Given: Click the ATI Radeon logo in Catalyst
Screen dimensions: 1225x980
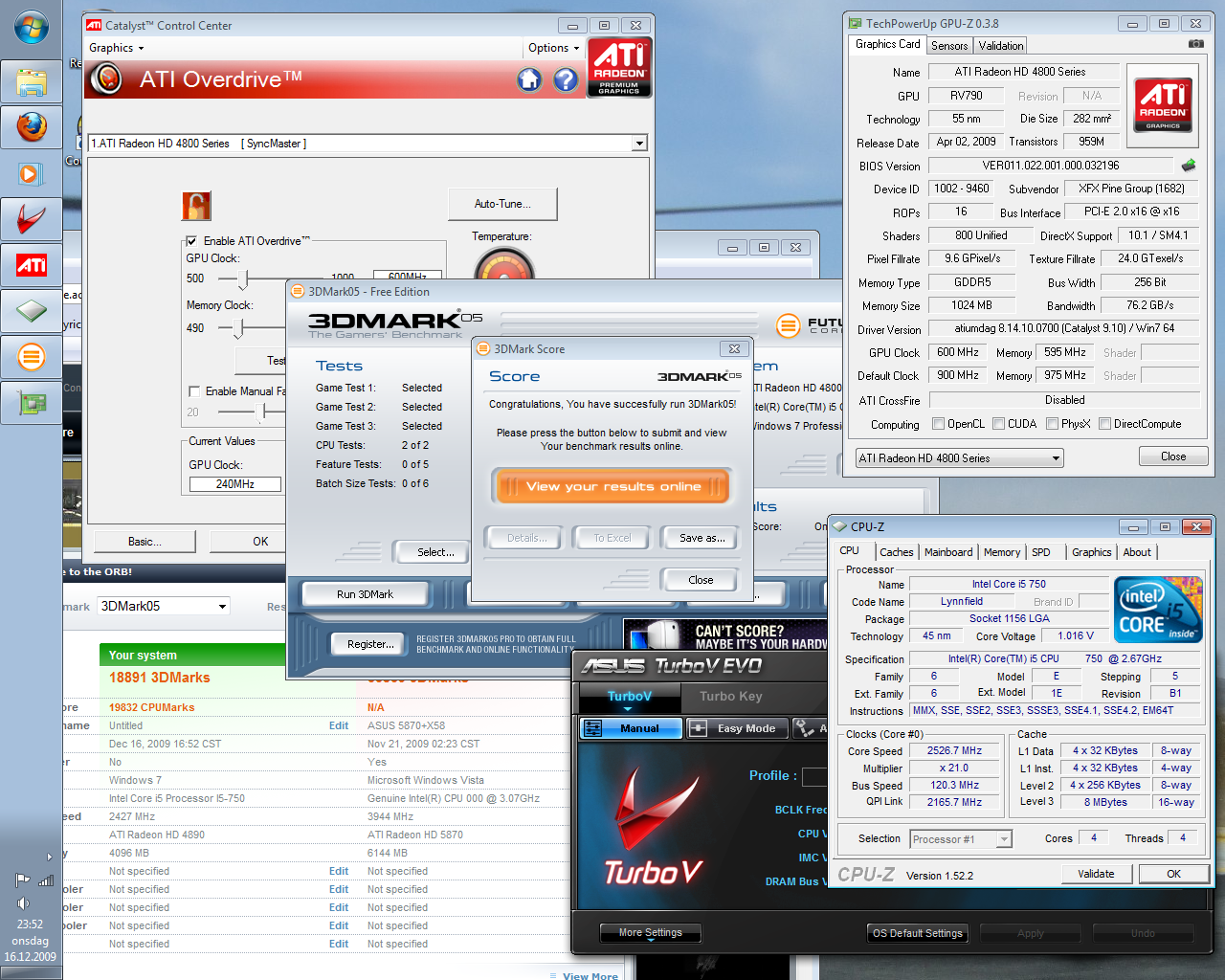Looking at the screenshot, I should 619,68.
